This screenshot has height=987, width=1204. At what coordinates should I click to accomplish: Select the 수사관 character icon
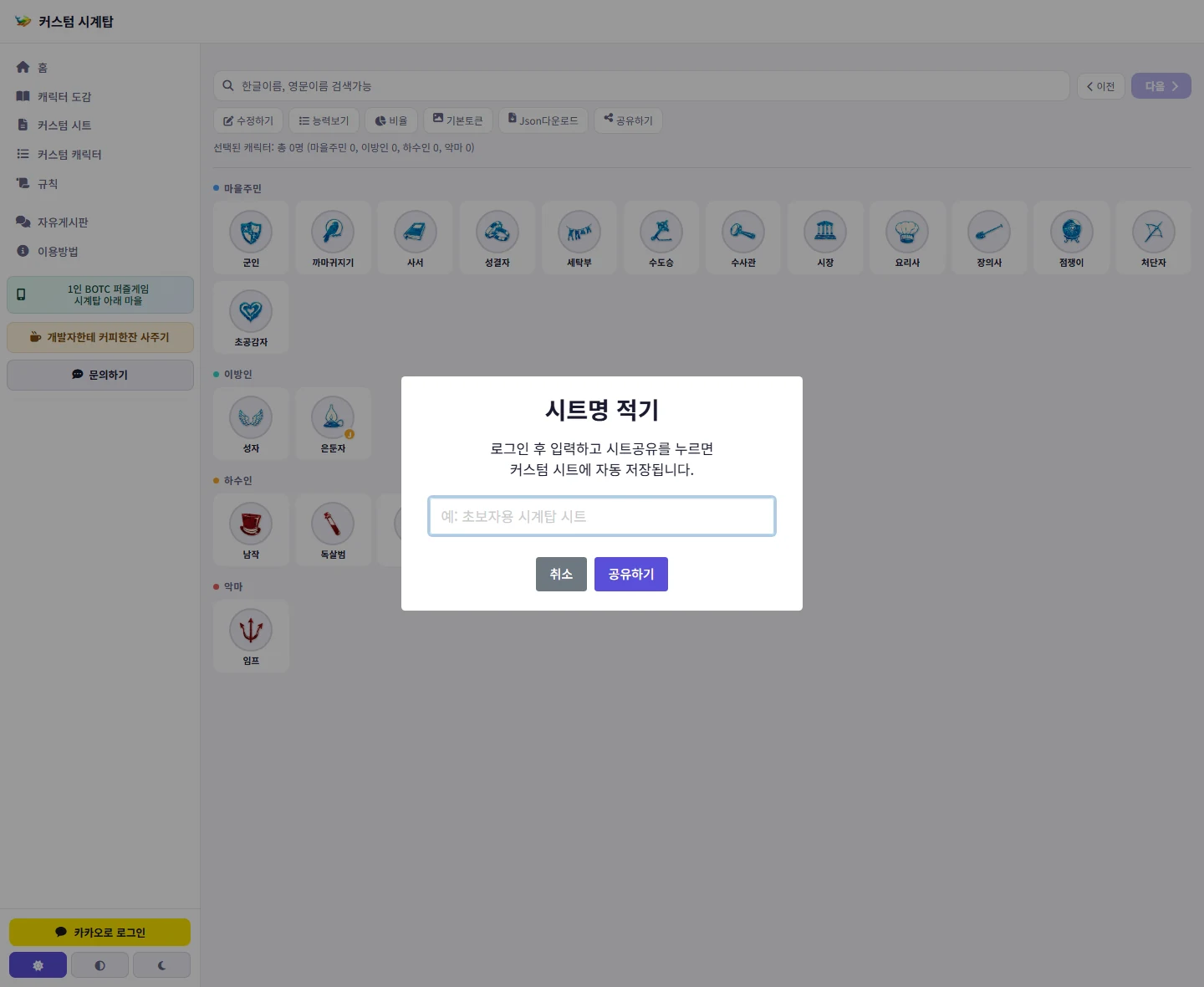coord(742,232)
